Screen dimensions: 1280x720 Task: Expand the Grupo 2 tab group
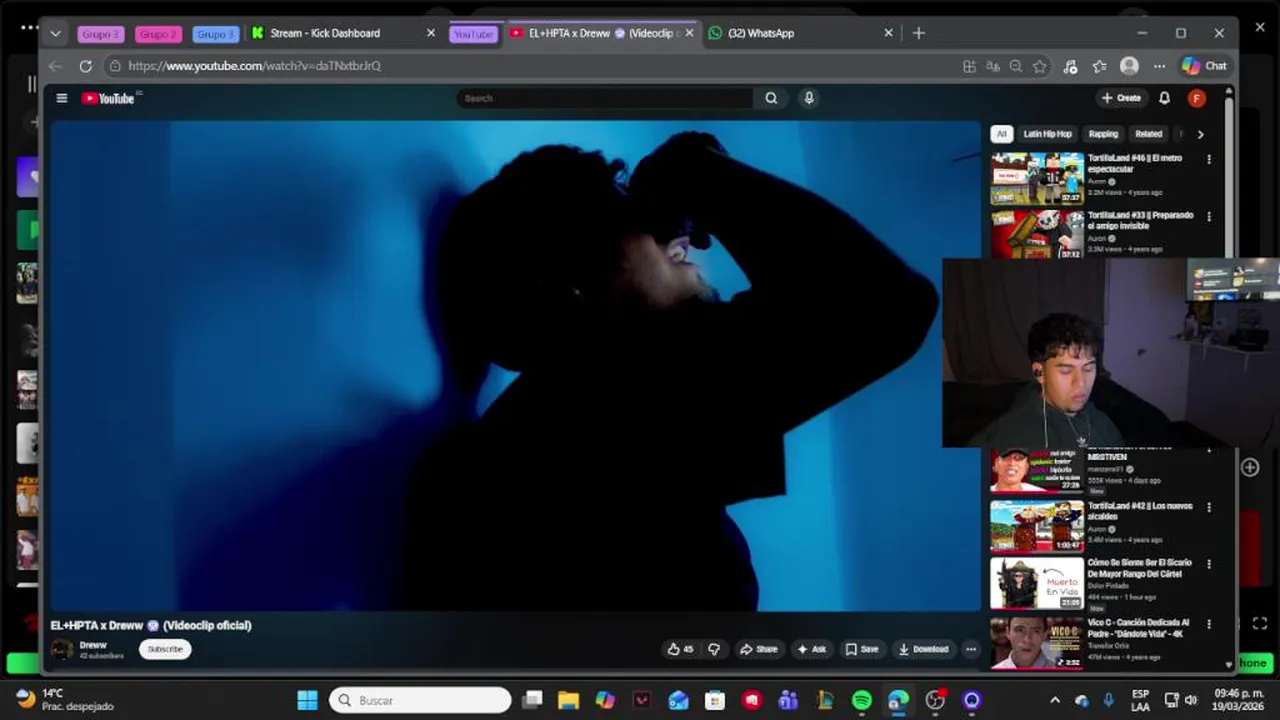pyautogui.click(x=158, y=34)
